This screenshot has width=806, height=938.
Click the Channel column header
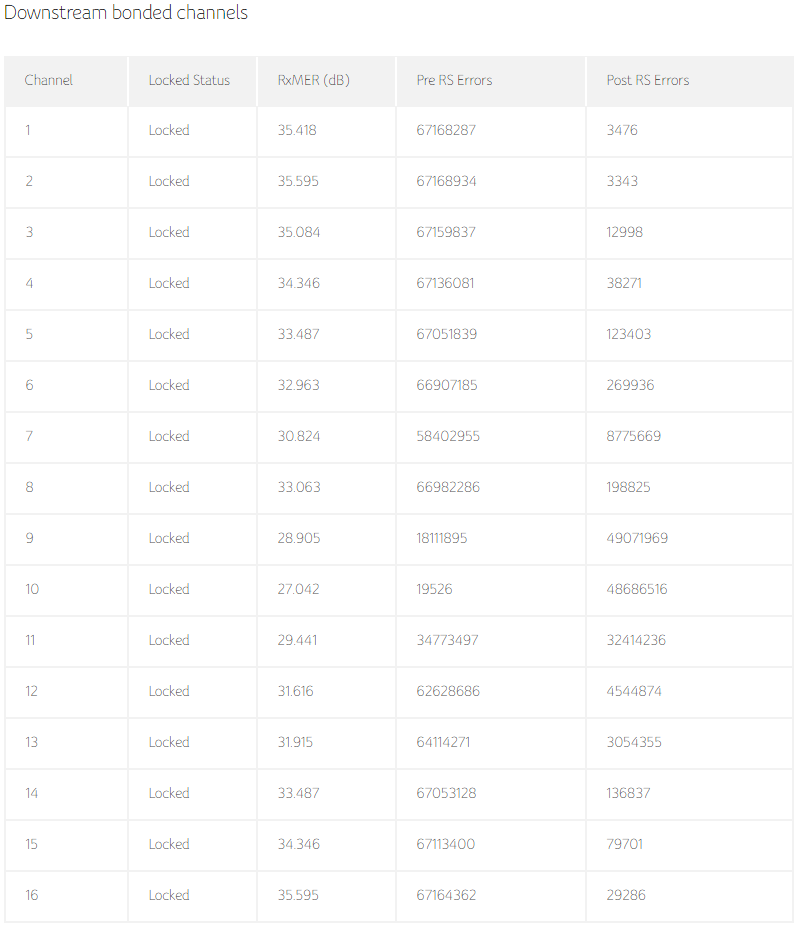coord(49,80)
